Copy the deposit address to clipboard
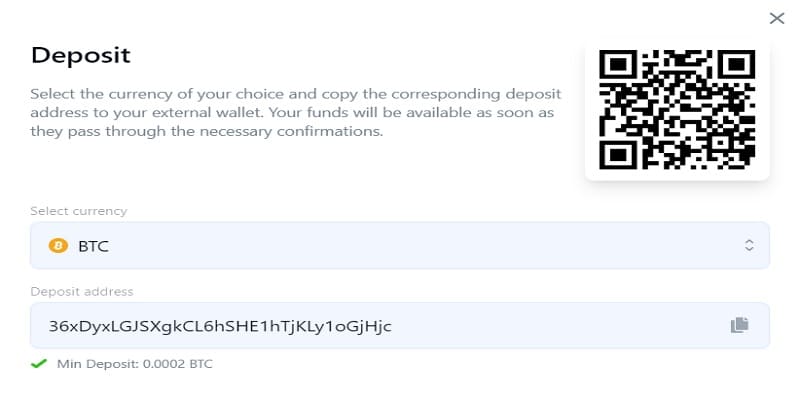The image size is (800, 400). [739, 325]
